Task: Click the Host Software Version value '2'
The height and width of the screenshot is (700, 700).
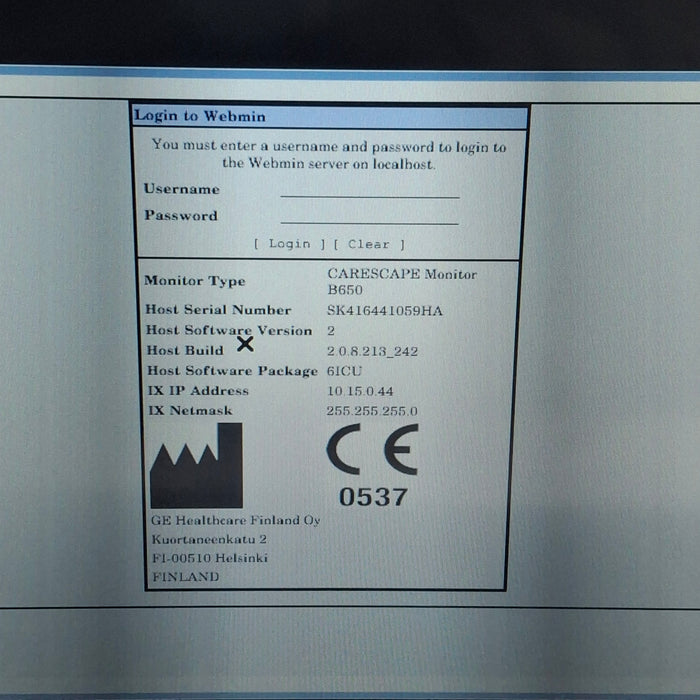Action: (x=331, y=330)
